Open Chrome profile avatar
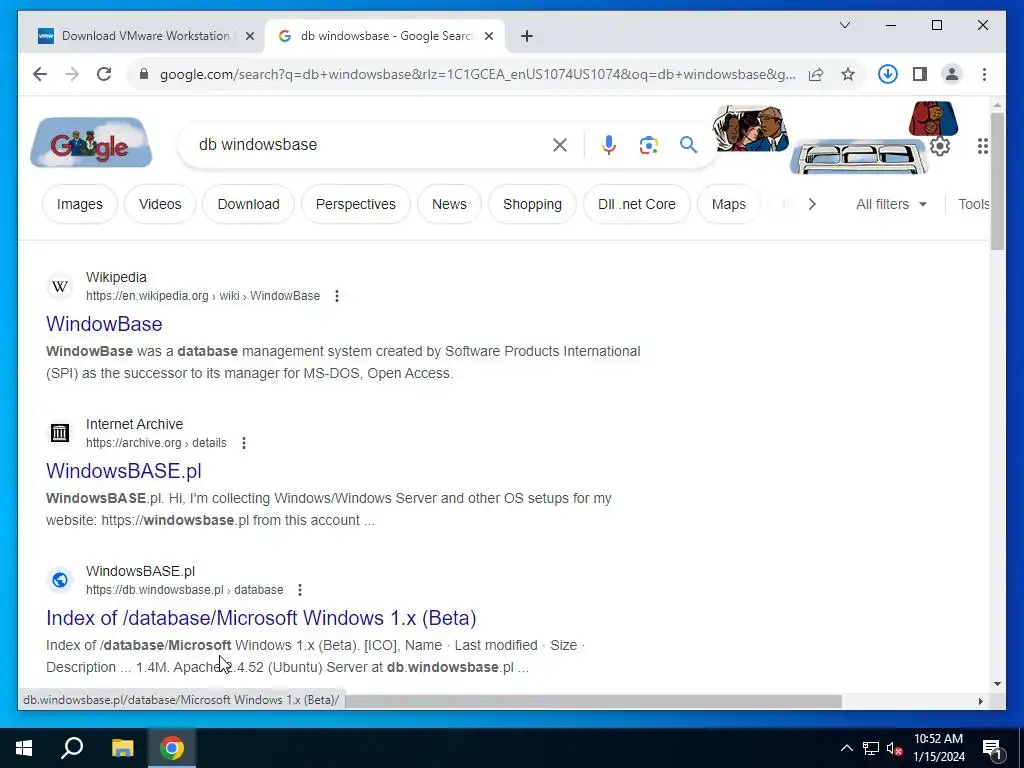Viewport: 1024px width, 768px height. tap(952, 74)
